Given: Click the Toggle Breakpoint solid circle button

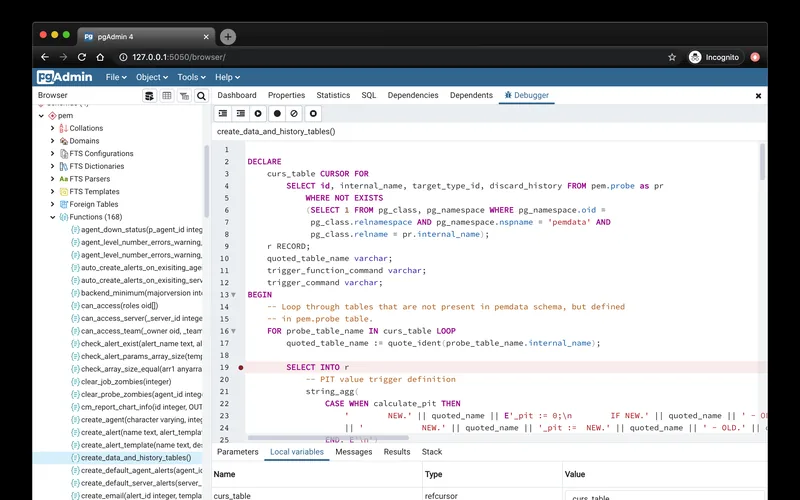Looking at the screenshot, I should pos(277,113).
